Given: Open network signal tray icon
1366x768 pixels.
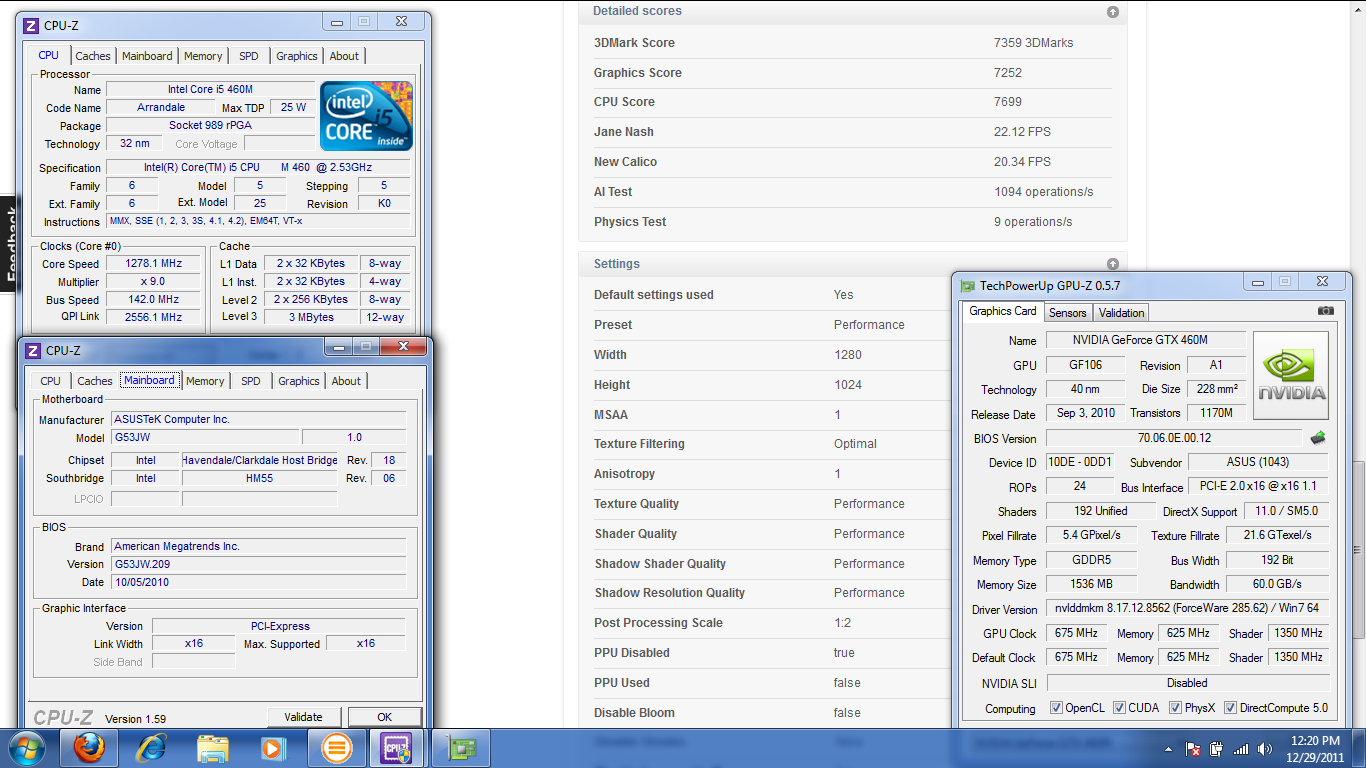Looking at the screenshot, I should [1241, 749].
